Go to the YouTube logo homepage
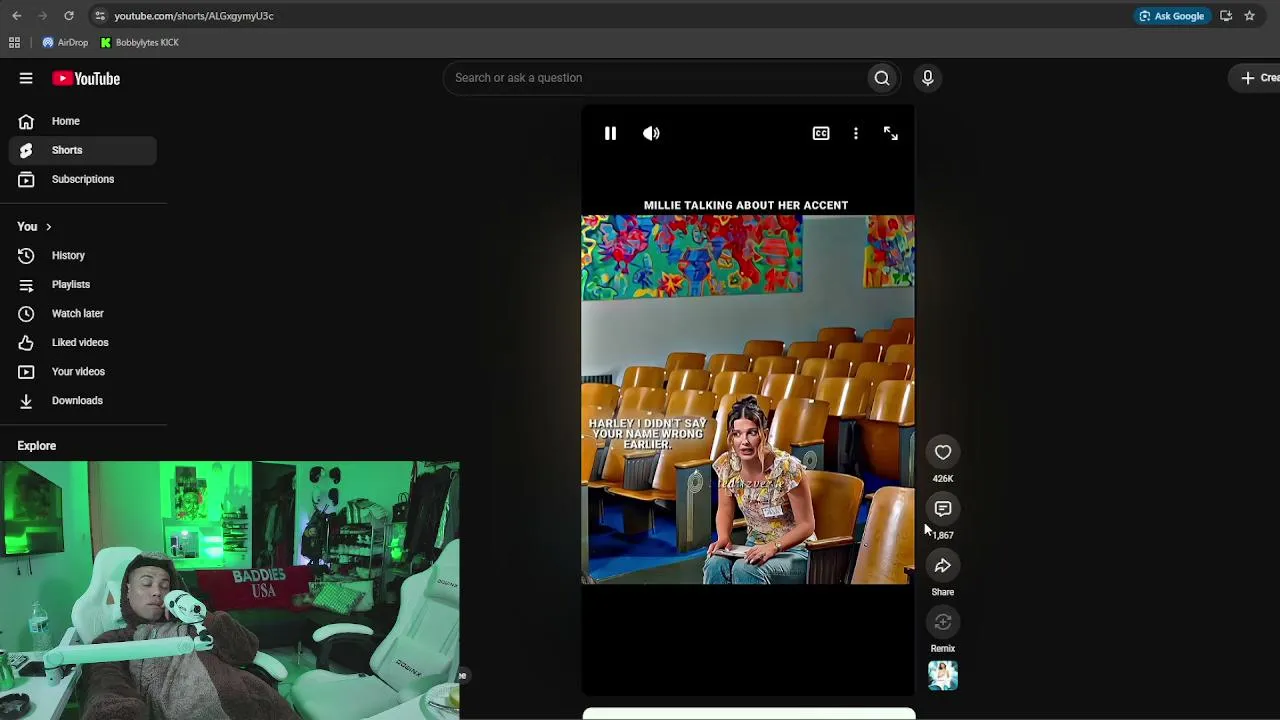The width and height of the screenshot is (1280, 720). 86,78
